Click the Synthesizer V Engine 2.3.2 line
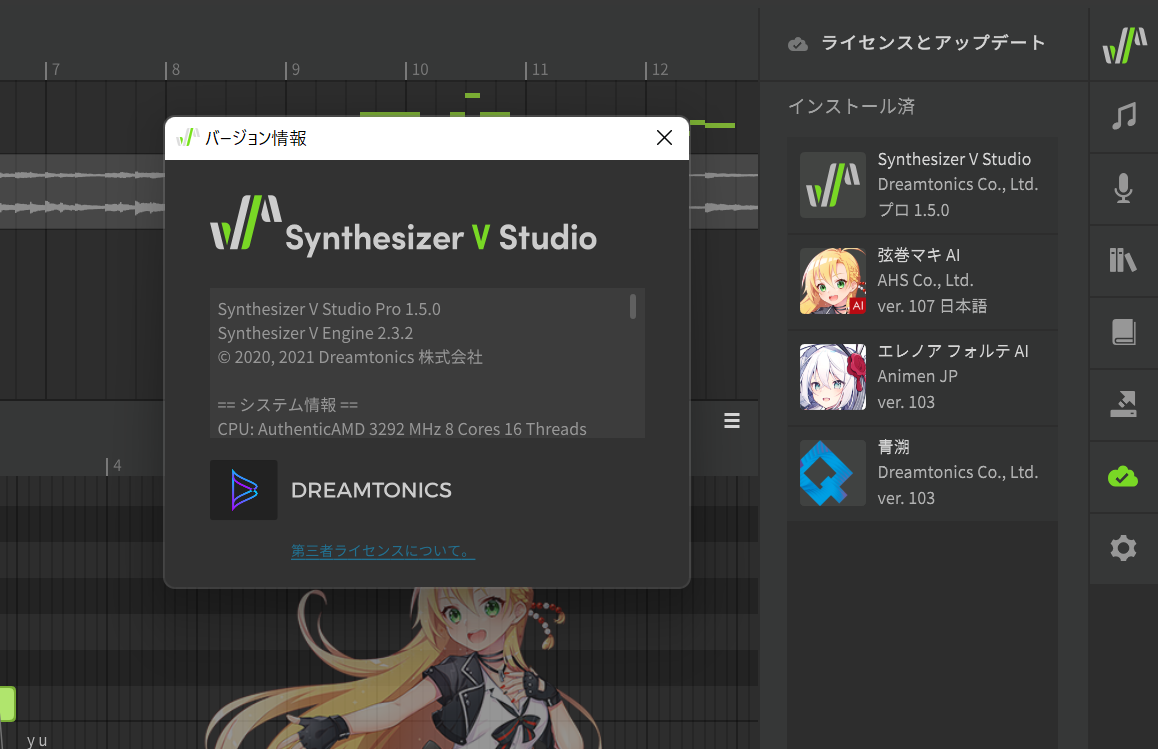 tap(315, 333)
